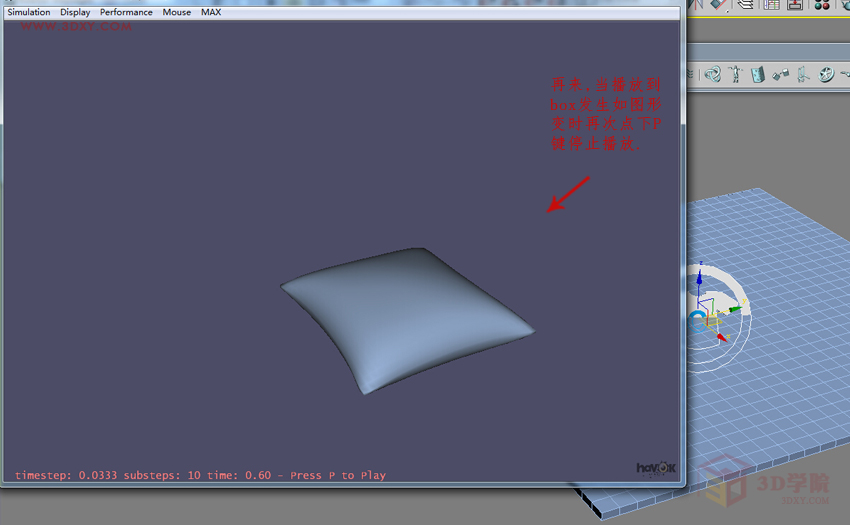Viewport: 850px width, 525px height.
Task: Open the Material Editor spheres icon
Action: point(822,4)
